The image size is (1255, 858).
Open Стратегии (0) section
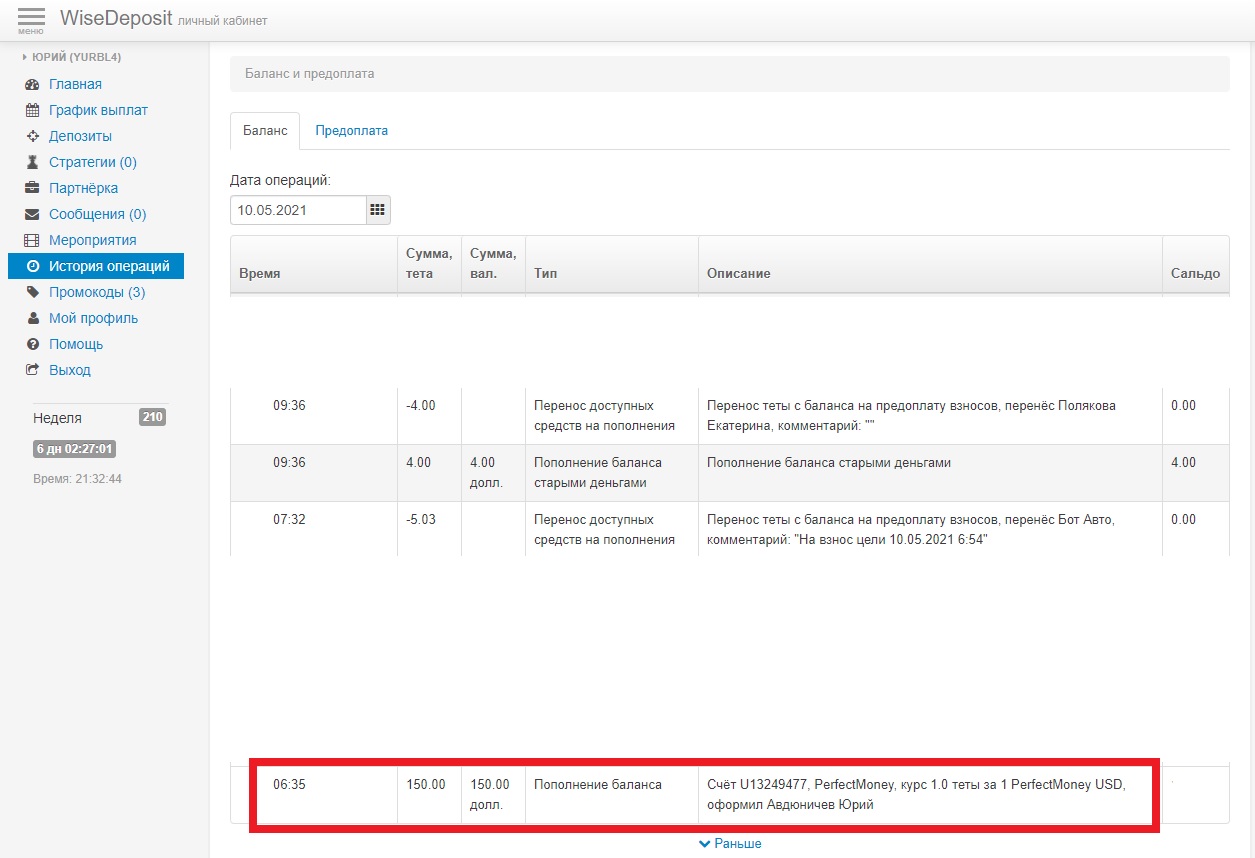[92, 163]
